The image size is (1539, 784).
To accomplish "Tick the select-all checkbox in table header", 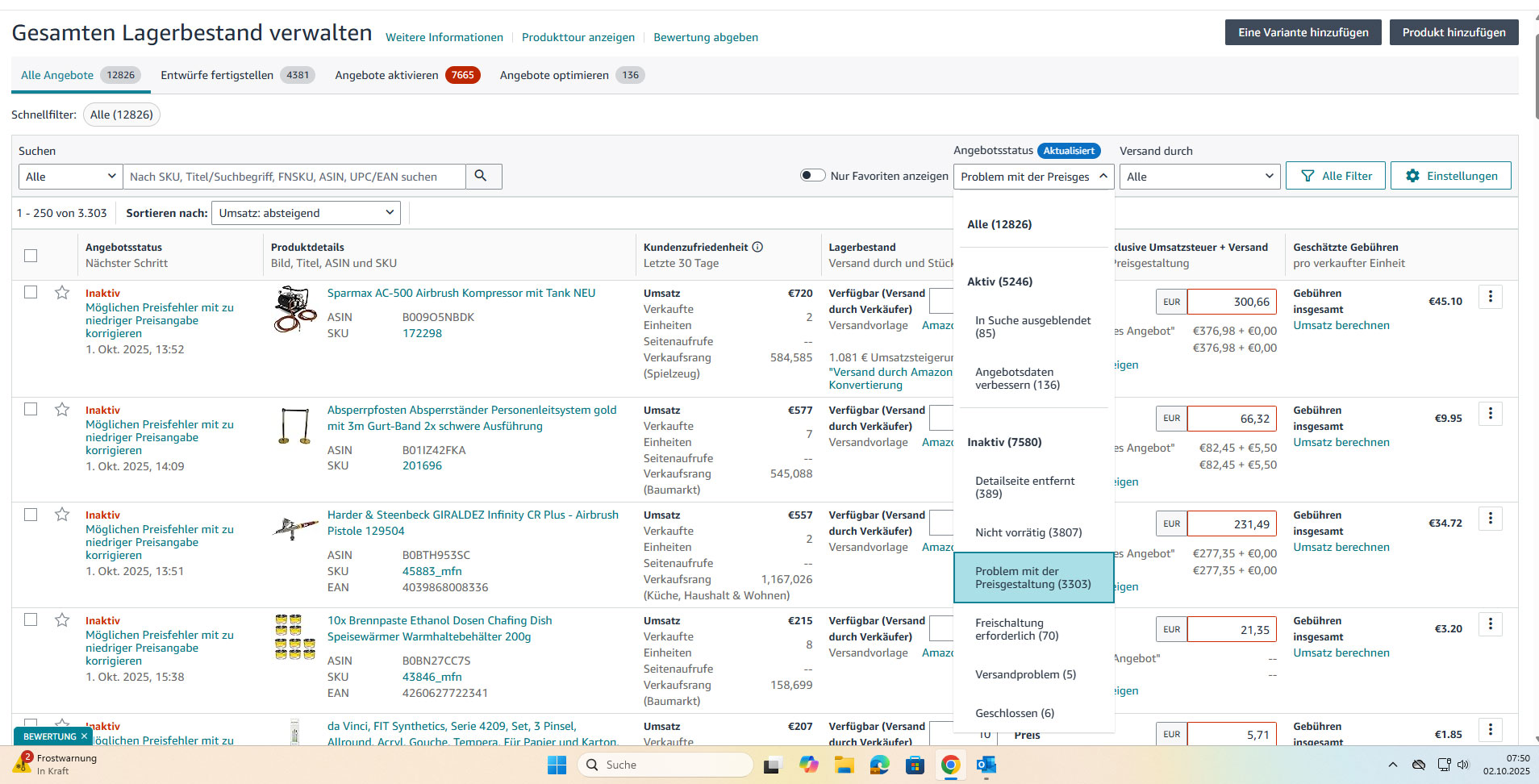I will pos(31,256).
